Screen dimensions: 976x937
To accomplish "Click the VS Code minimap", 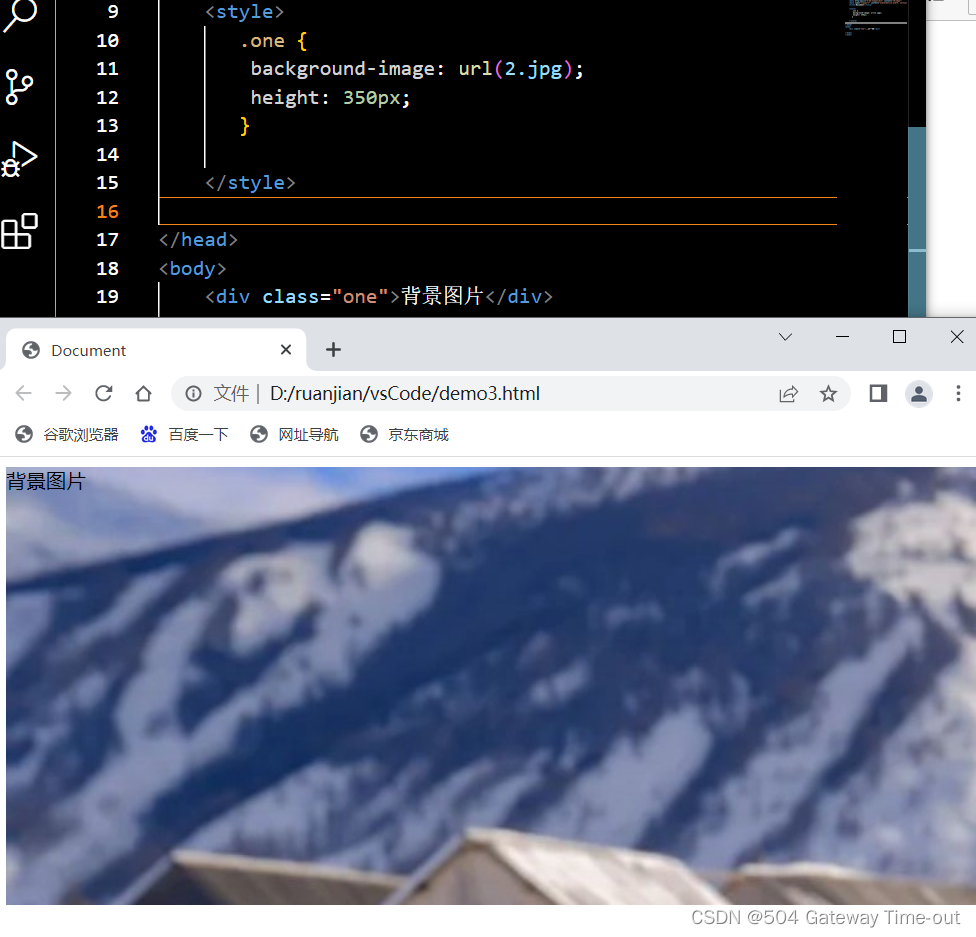I will 875,19.
